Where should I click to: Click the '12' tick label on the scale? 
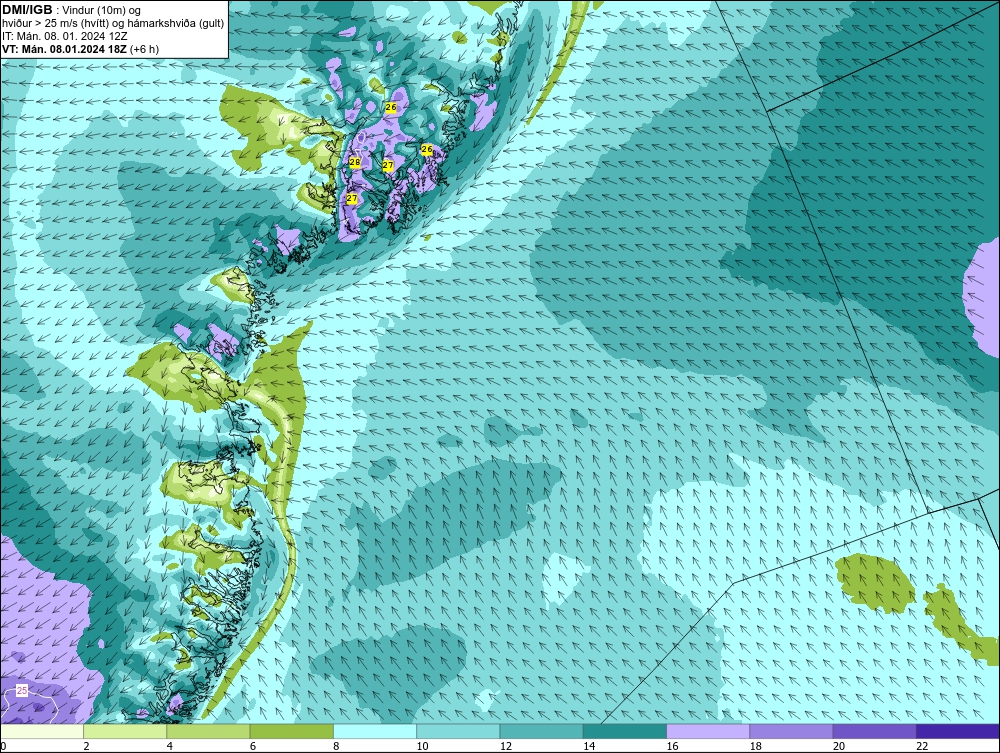(506, 746)
